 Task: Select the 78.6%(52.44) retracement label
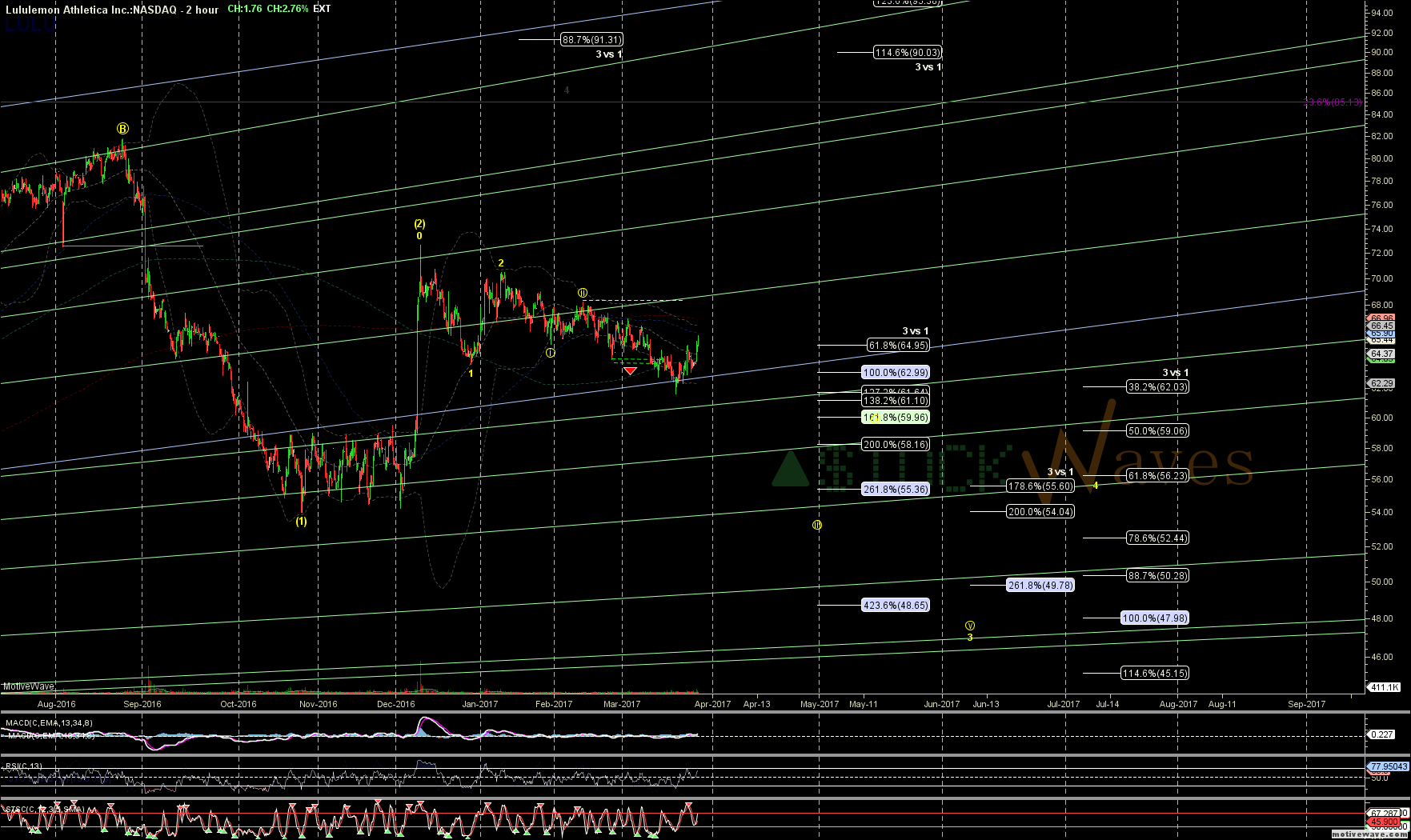[x=1157, y=538]
